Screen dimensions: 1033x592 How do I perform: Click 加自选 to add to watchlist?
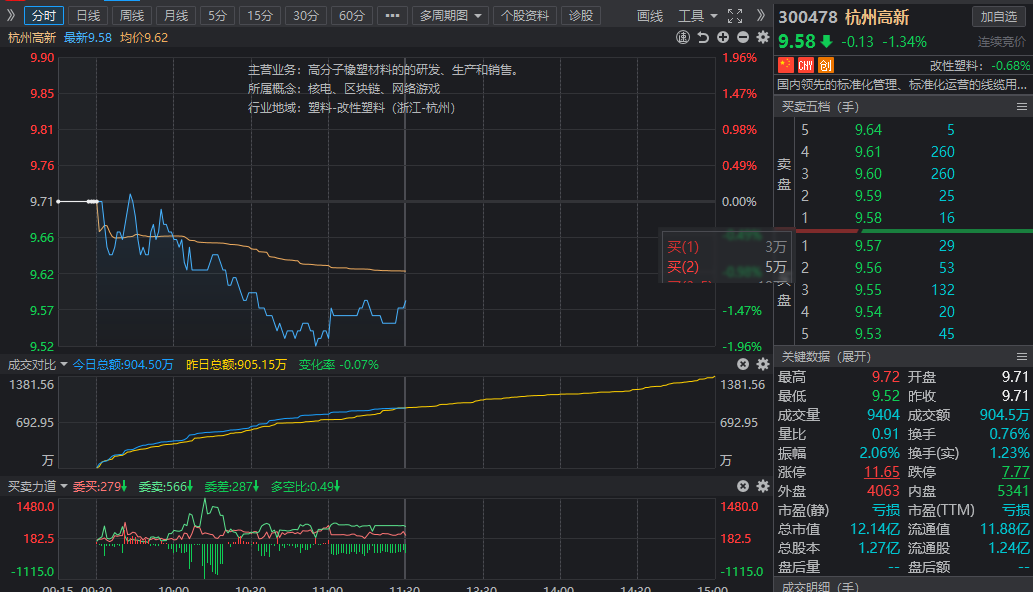tap(998, 17)
